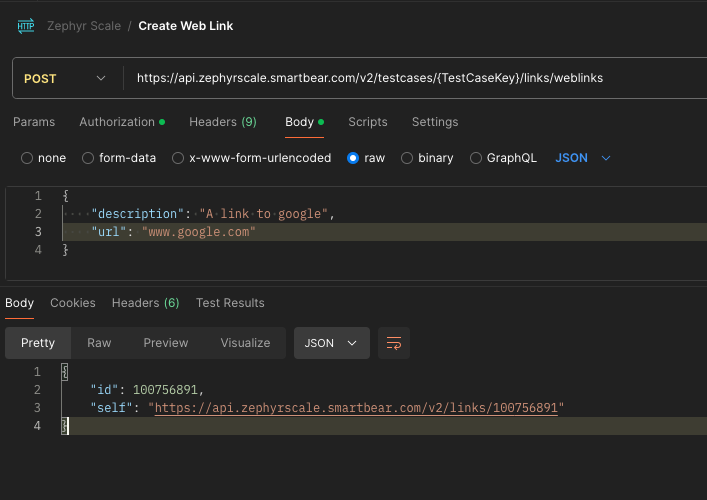Click the HTTP request type icon
Image resolution: width=707 pixels, height=500 pixels.
[26, 26]
